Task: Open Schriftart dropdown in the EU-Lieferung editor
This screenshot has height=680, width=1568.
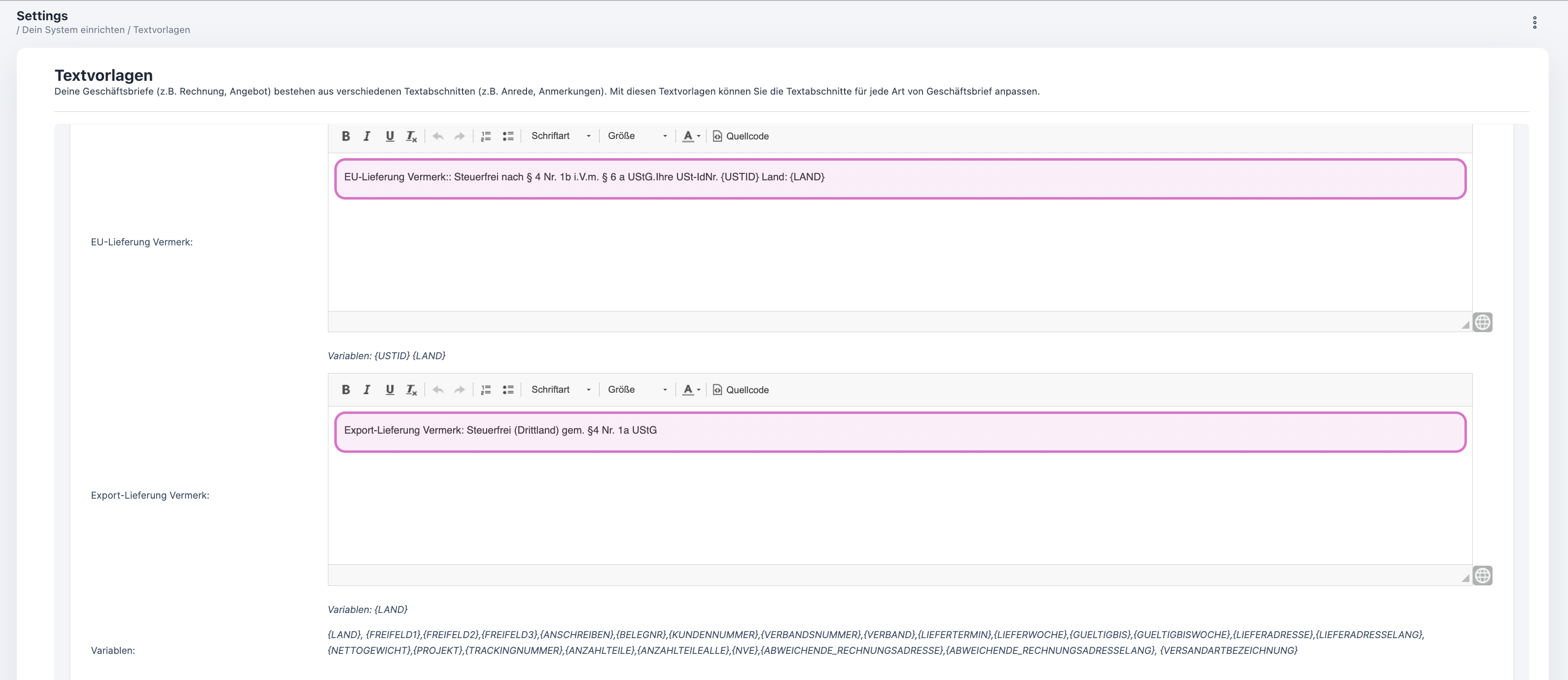Action: click(560, 136)
